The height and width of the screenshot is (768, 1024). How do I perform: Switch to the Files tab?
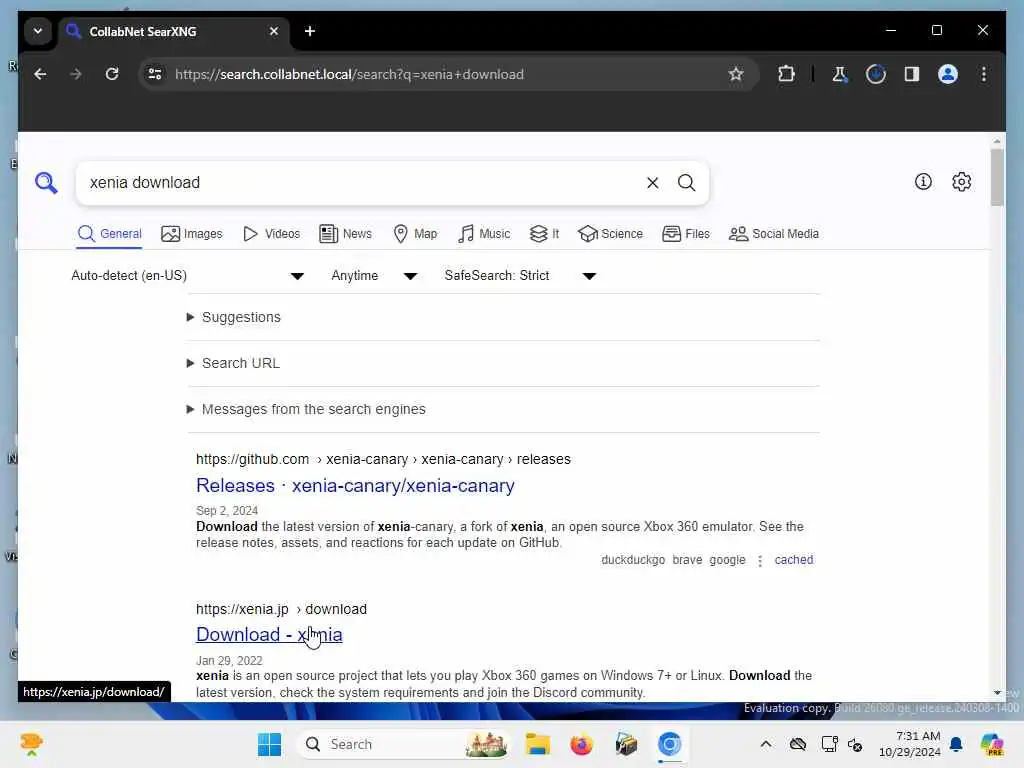click(686, 234)
